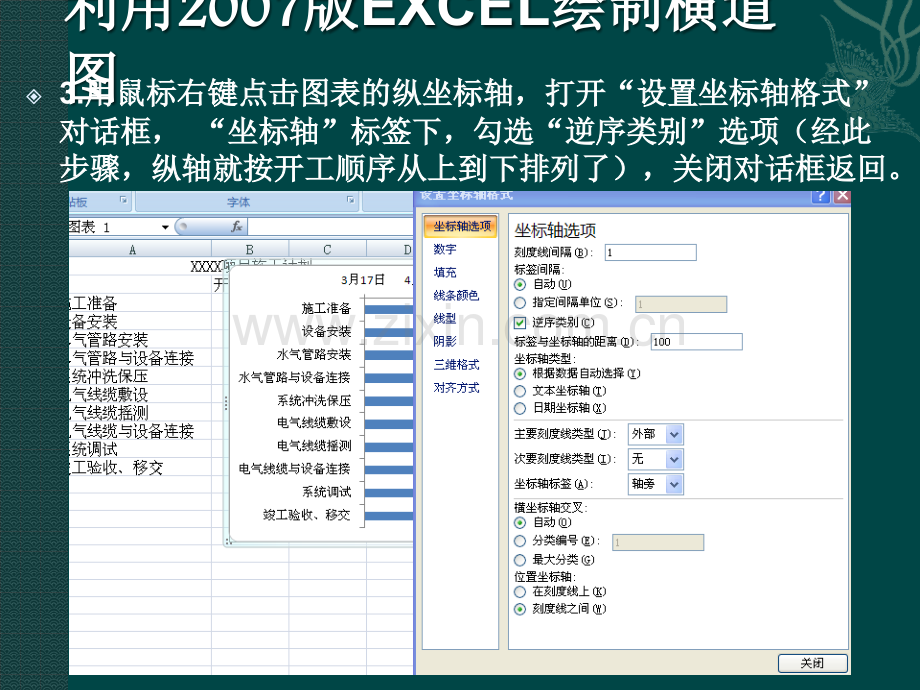Toggle the 逆序类别 checkbox
This screenshot has height=690, width=920.
[520, 323]
